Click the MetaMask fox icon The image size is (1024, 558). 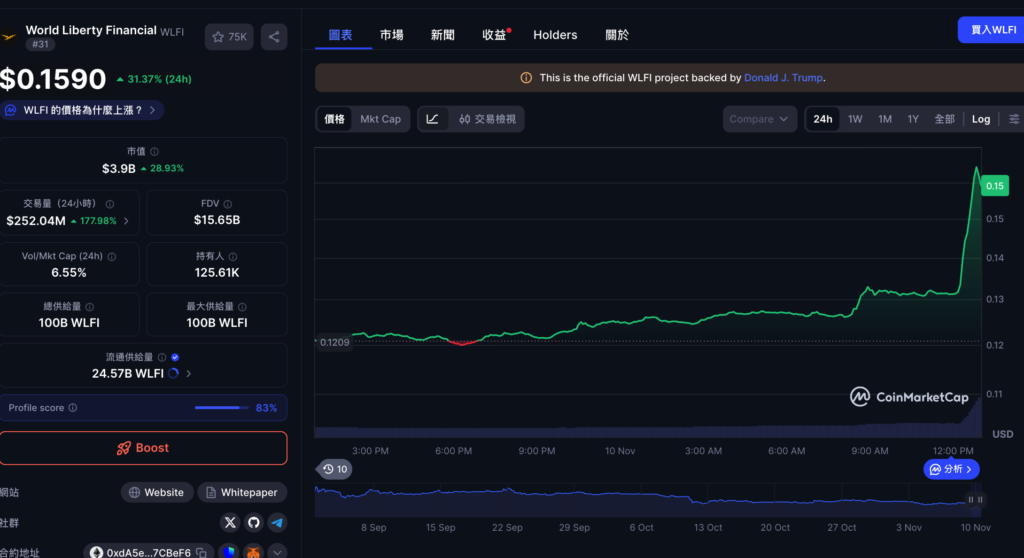tap(254, 552)
